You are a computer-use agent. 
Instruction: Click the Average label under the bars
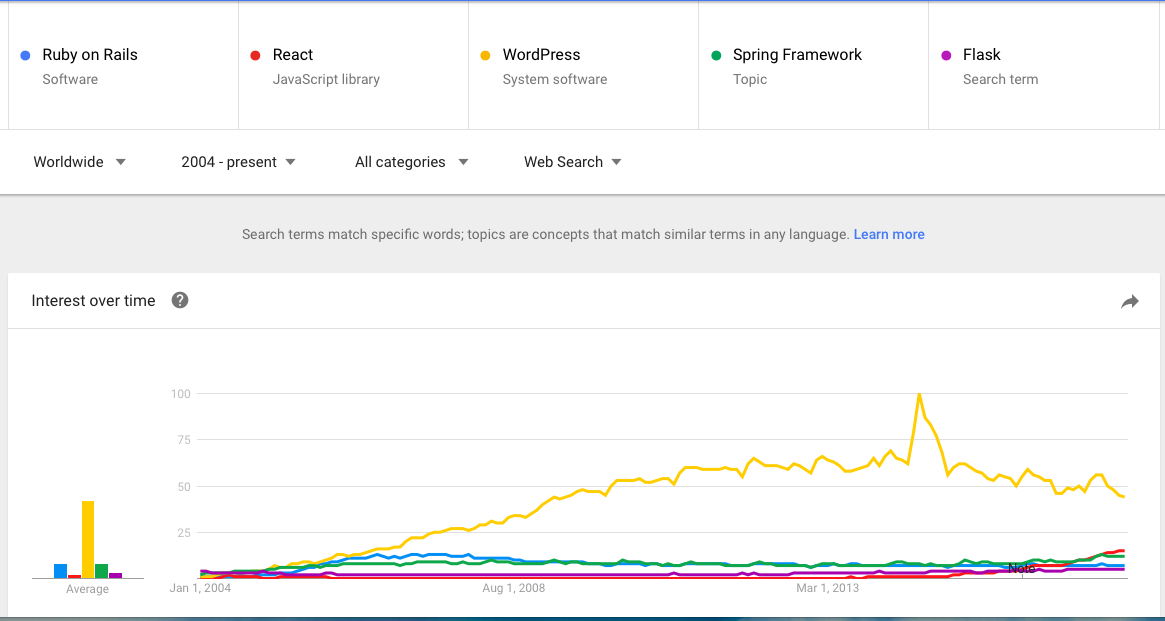click(88, 589)
